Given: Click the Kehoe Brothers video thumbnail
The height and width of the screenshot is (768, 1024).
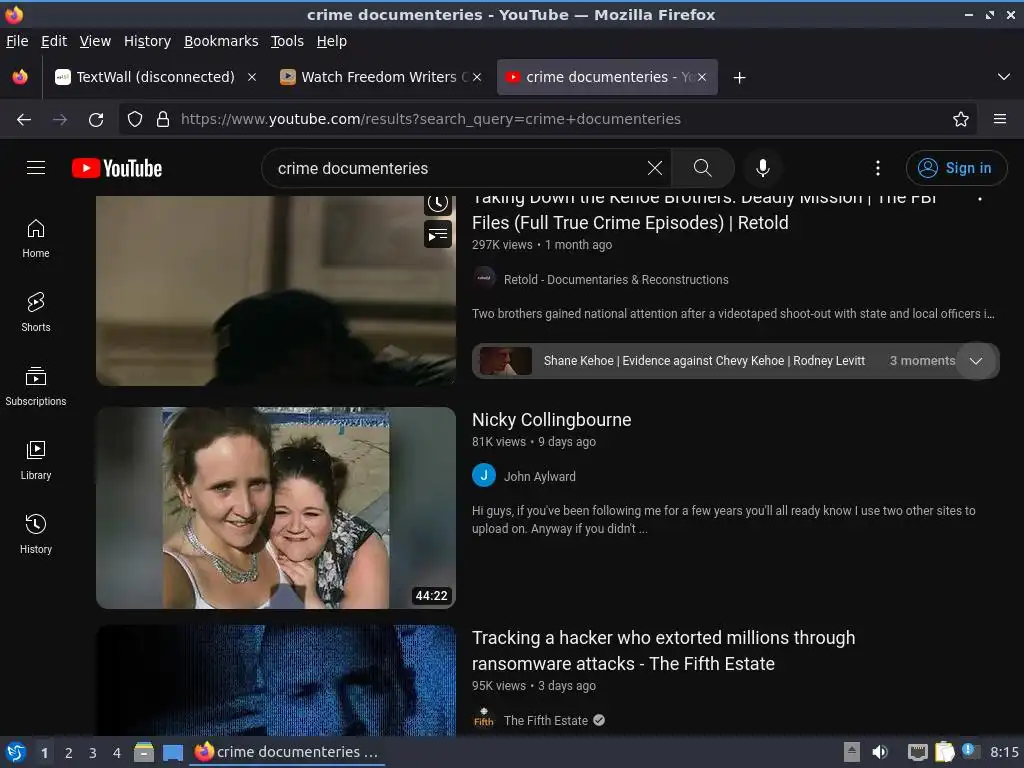Looking at the screenshot, I should pyautogui.click(x=276, y=291).
